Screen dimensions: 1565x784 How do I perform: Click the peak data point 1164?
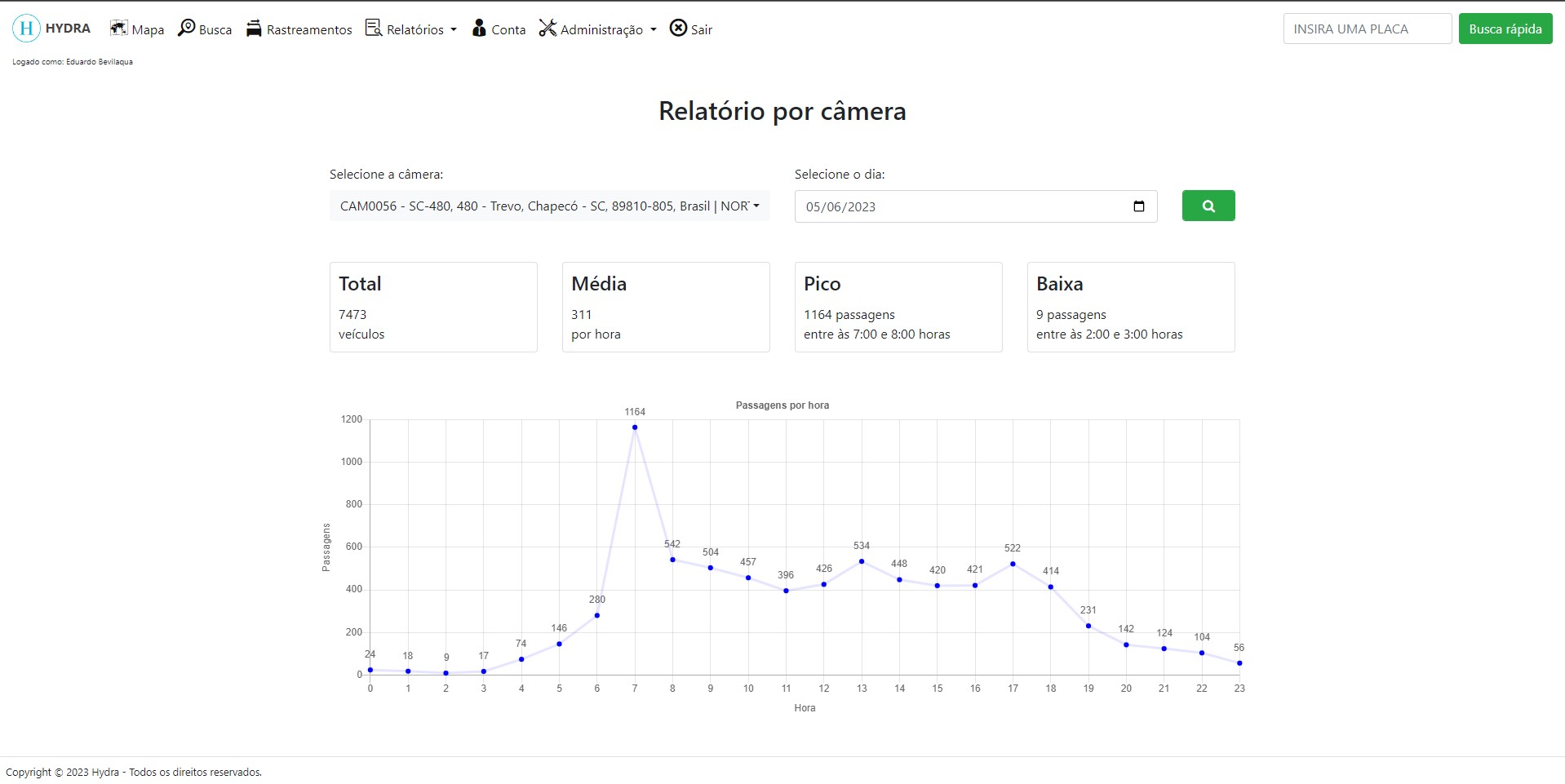tap(635, 427)
